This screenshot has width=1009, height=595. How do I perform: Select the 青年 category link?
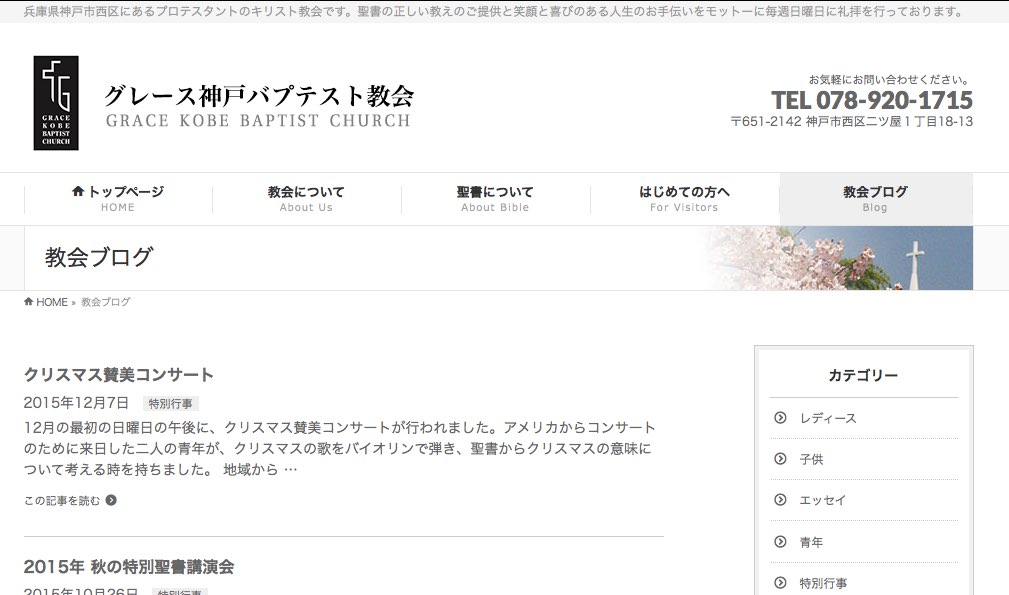[811, 542]
